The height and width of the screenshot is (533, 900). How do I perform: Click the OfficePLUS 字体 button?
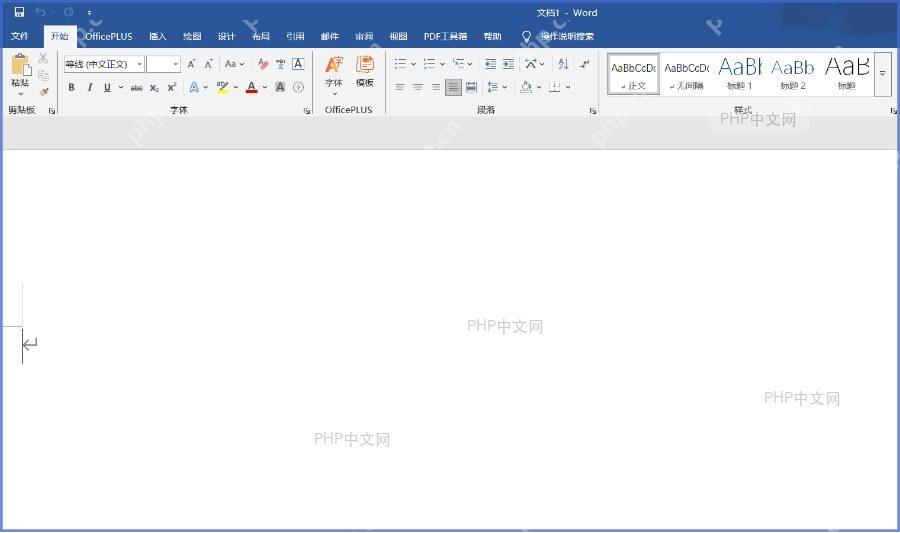(334, 73)
